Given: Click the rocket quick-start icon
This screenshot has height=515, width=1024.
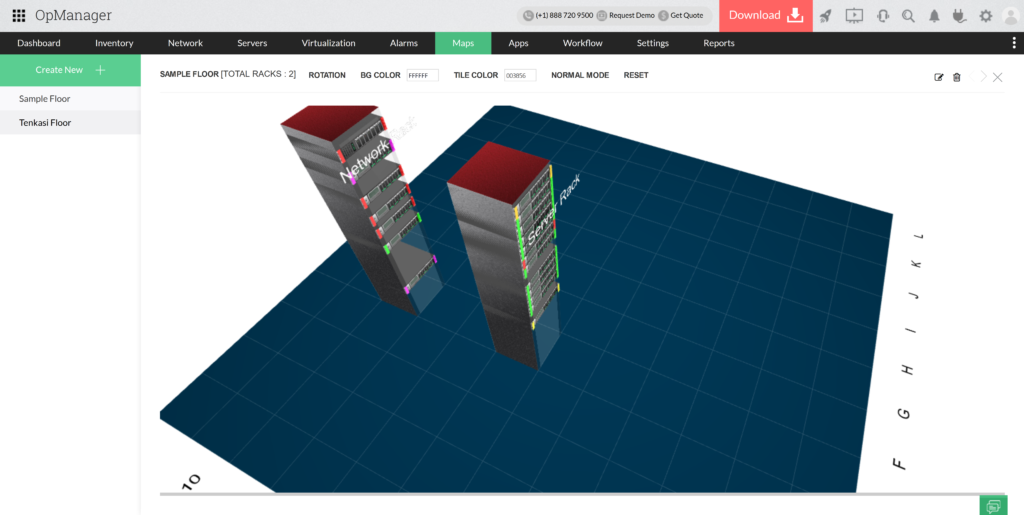Looking at the screenshot, I should [x=825, y=16].
